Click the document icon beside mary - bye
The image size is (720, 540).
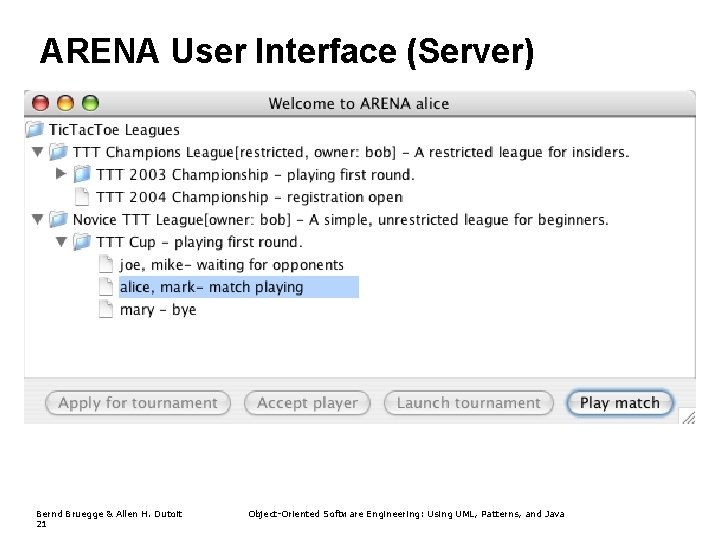pos(106,309)
